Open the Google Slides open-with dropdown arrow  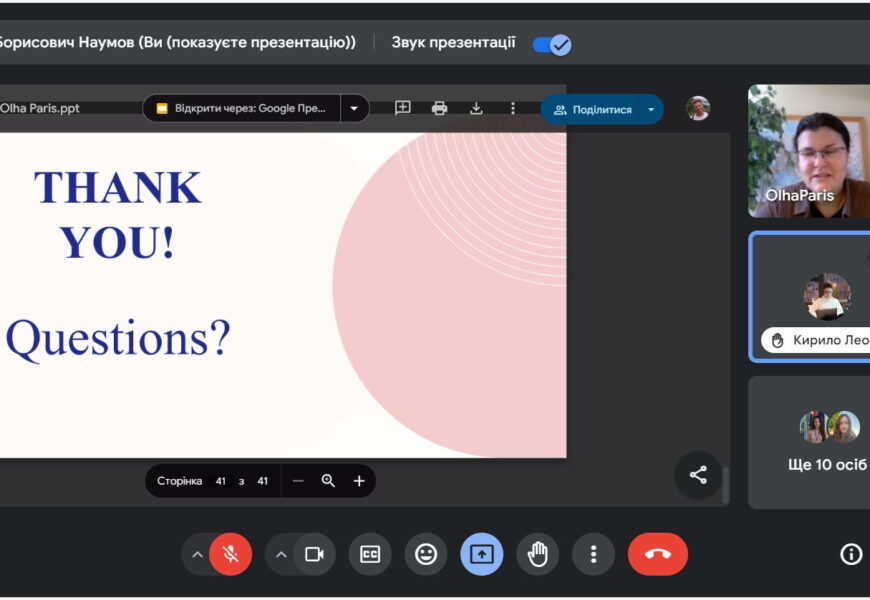(354, 108)
